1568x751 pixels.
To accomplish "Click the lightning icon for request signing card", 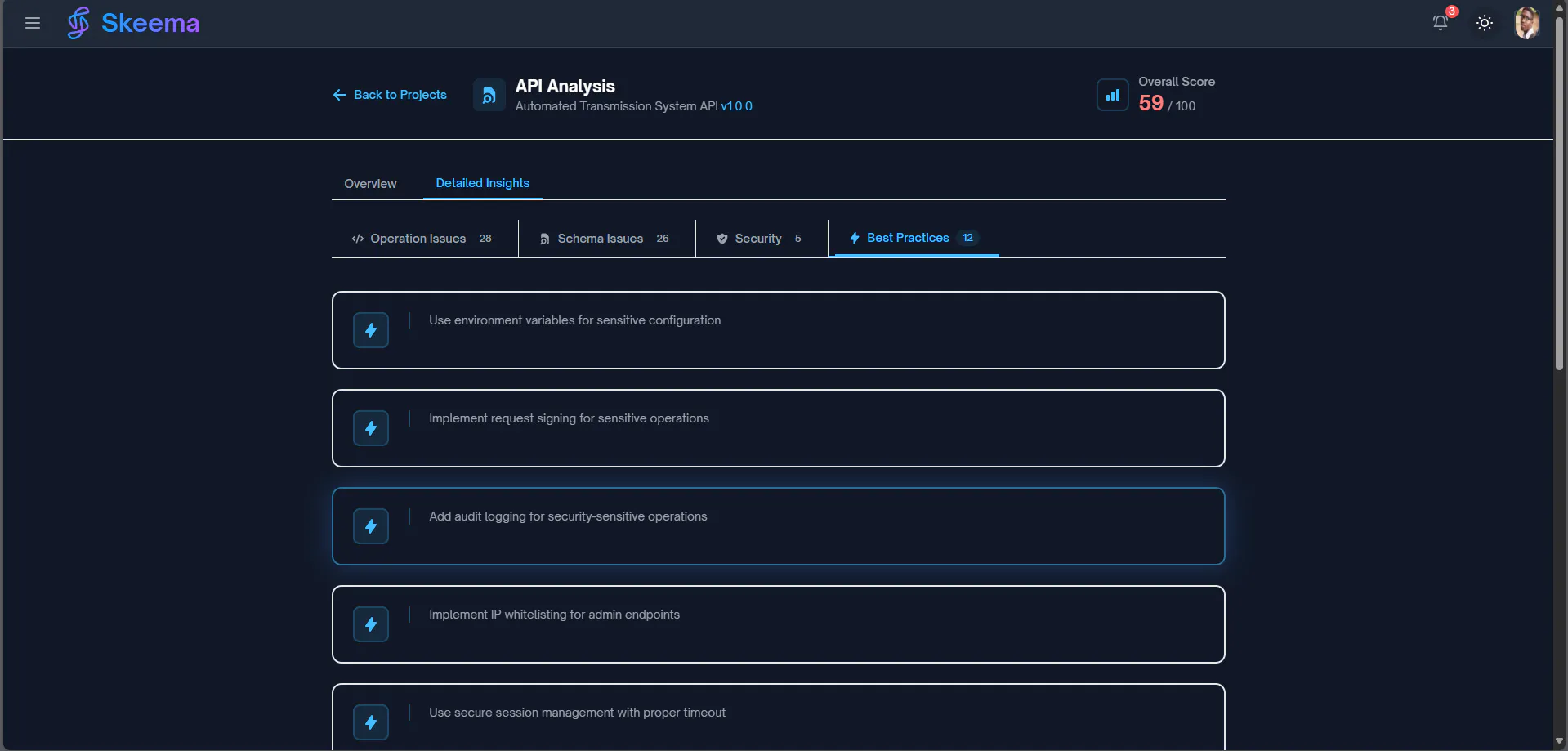I will 371,428.
